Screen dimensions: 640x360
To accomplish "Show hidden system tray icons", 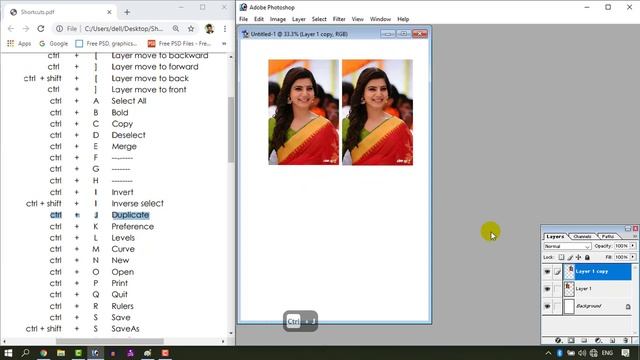I will (548, 353).
